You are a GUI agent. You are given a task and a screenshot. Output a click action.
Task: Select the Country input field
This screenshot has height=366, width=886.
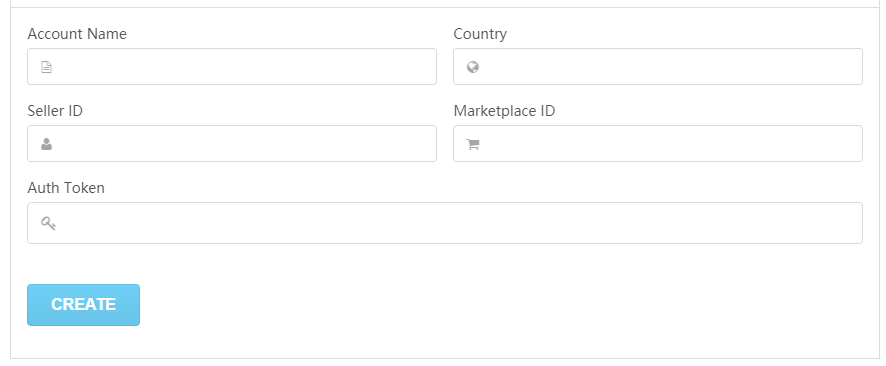pos(658,67)
